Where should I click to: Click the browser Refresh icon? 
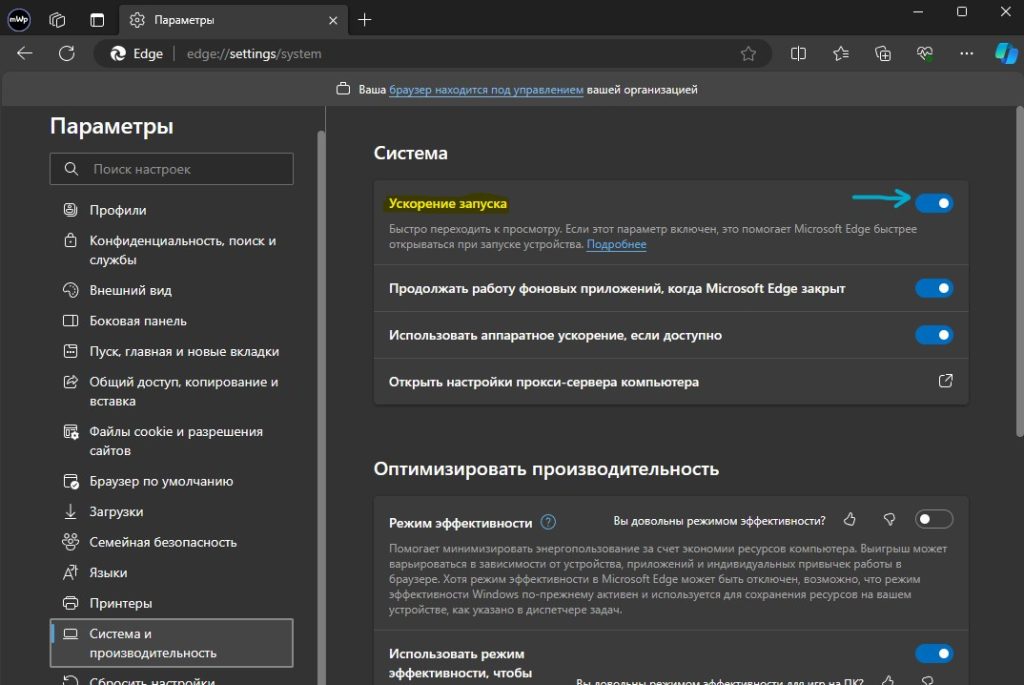coord(67,53)
